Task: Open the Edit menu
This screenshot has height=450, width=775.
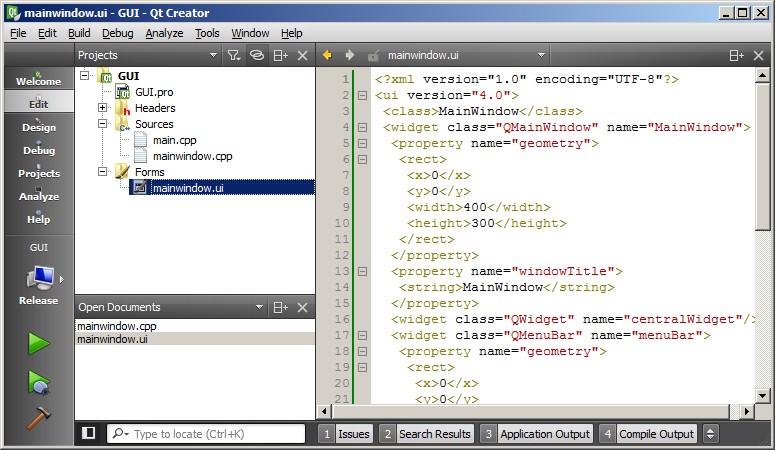Action: 47,33
